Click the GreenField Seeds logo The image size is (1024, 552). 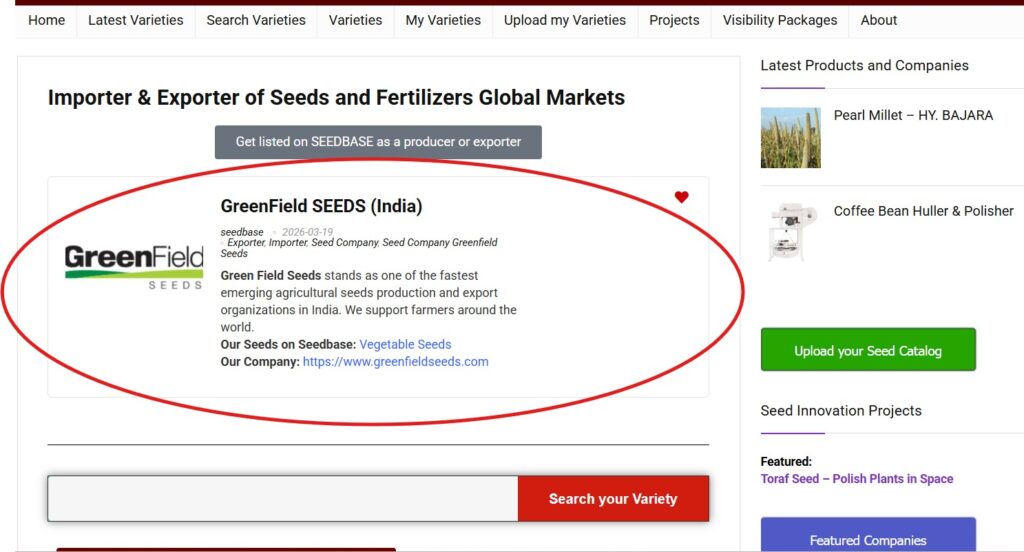[x=134, y=267]
